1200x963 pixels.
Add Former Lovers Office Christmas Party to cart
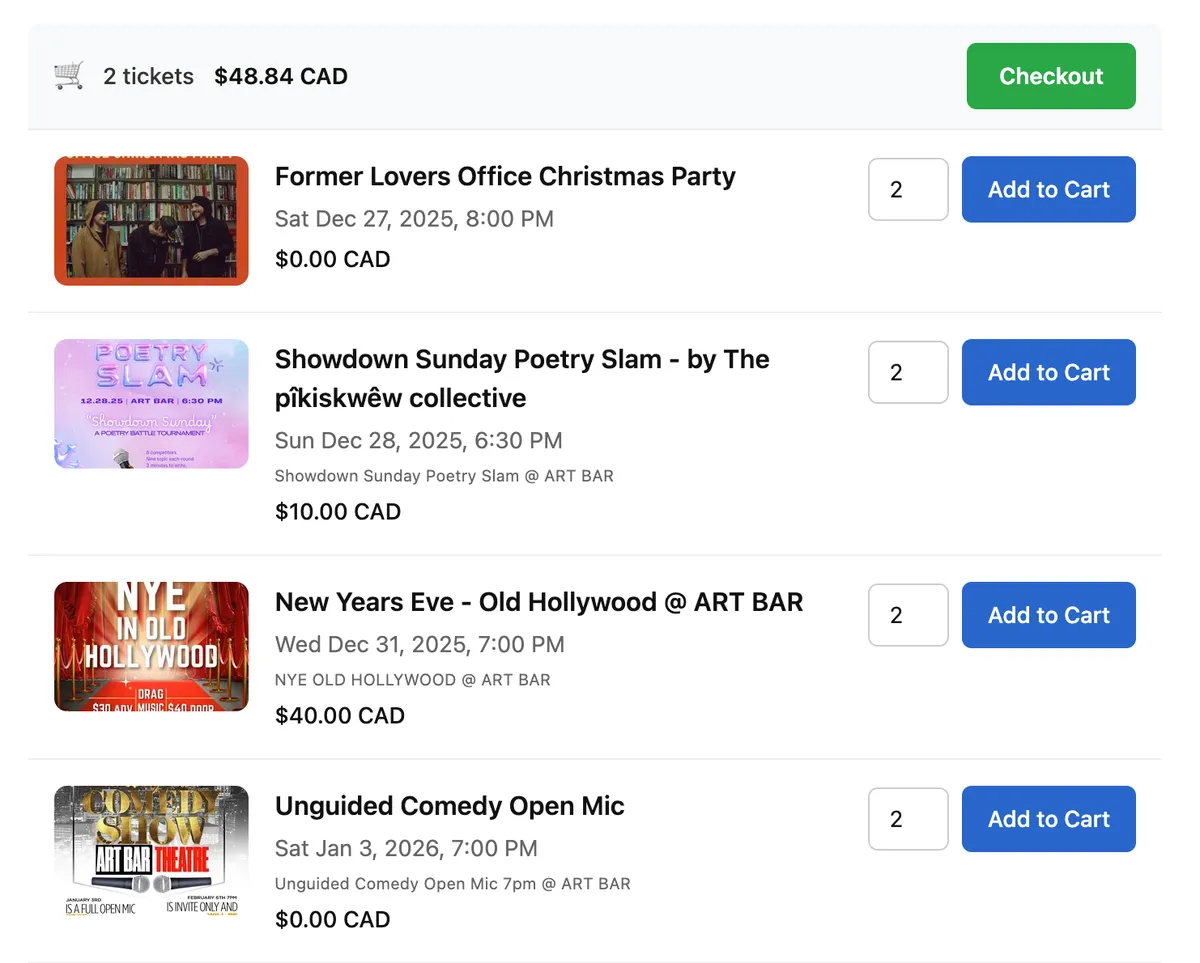[x=1048, y=190]
